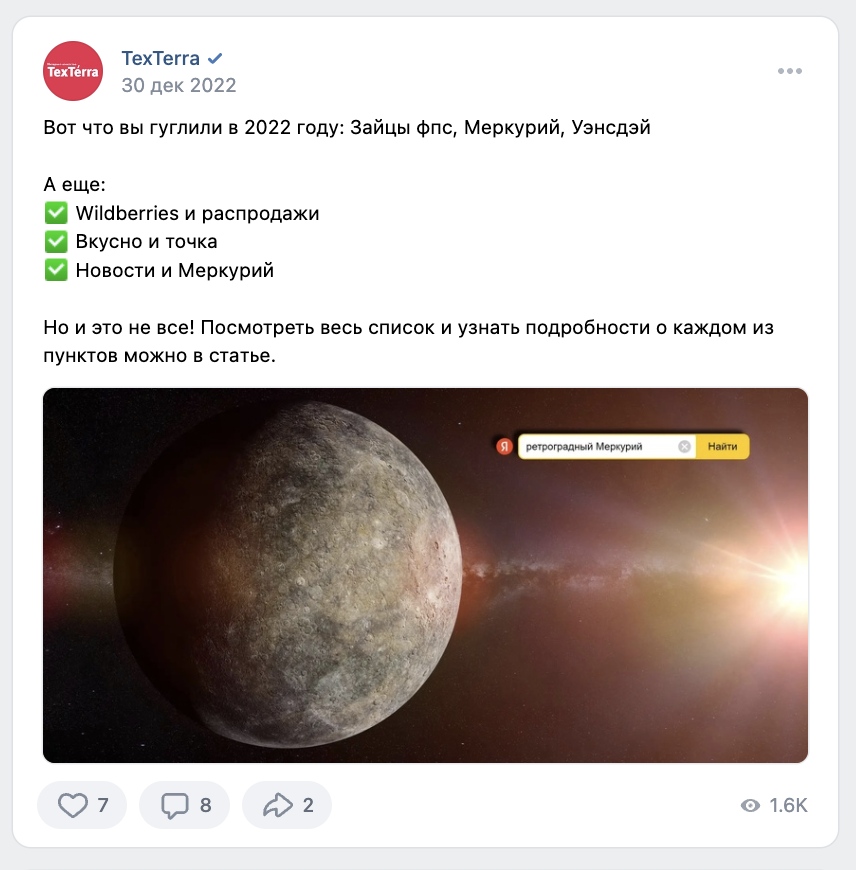Click the eye views icon
Image resolution: width=856 pixels, height=870 pixels.
(x=750, y=806)
